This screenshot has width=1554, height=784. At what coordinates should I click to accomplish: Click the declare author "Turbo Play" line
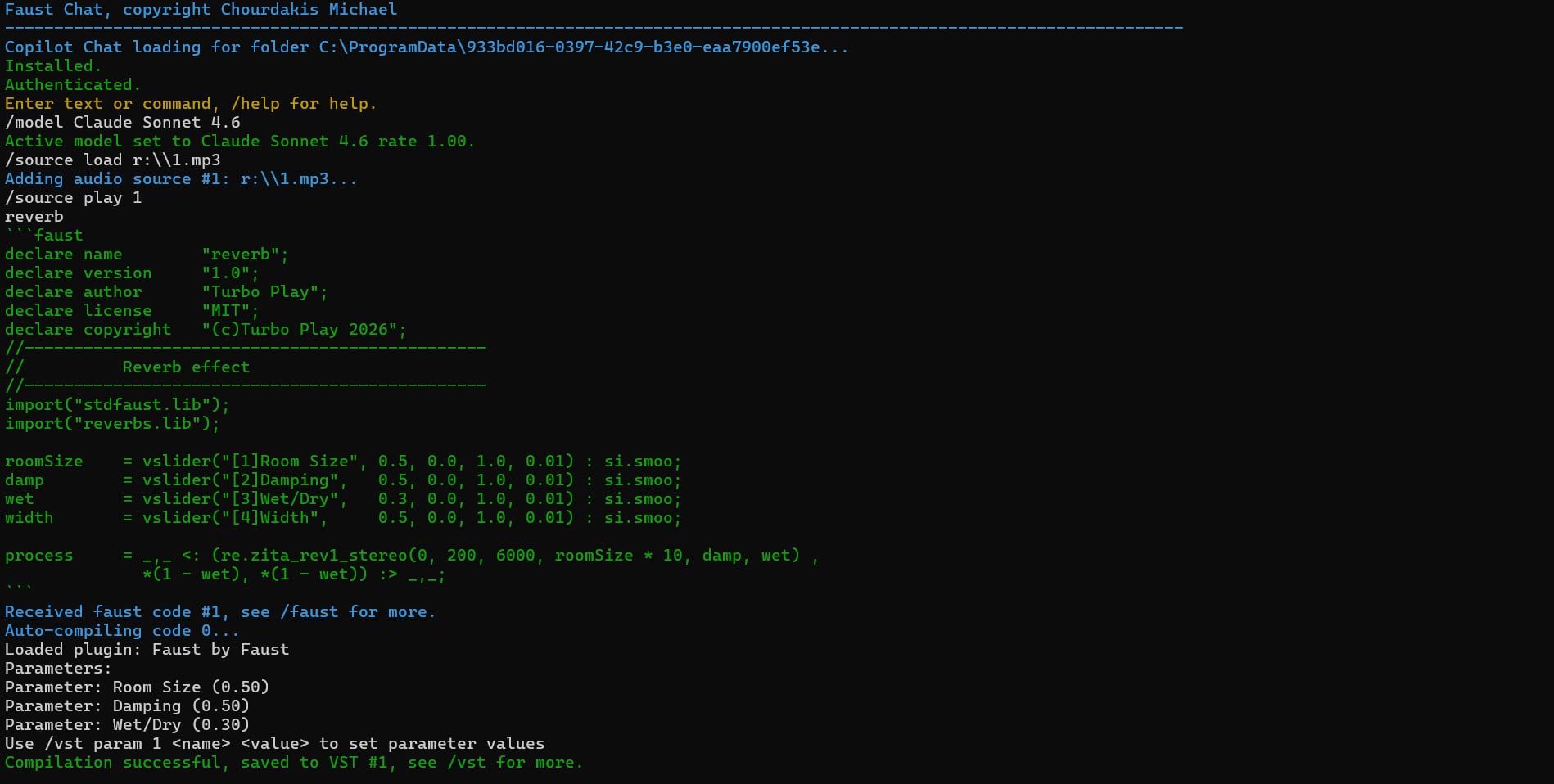point(165,292)
